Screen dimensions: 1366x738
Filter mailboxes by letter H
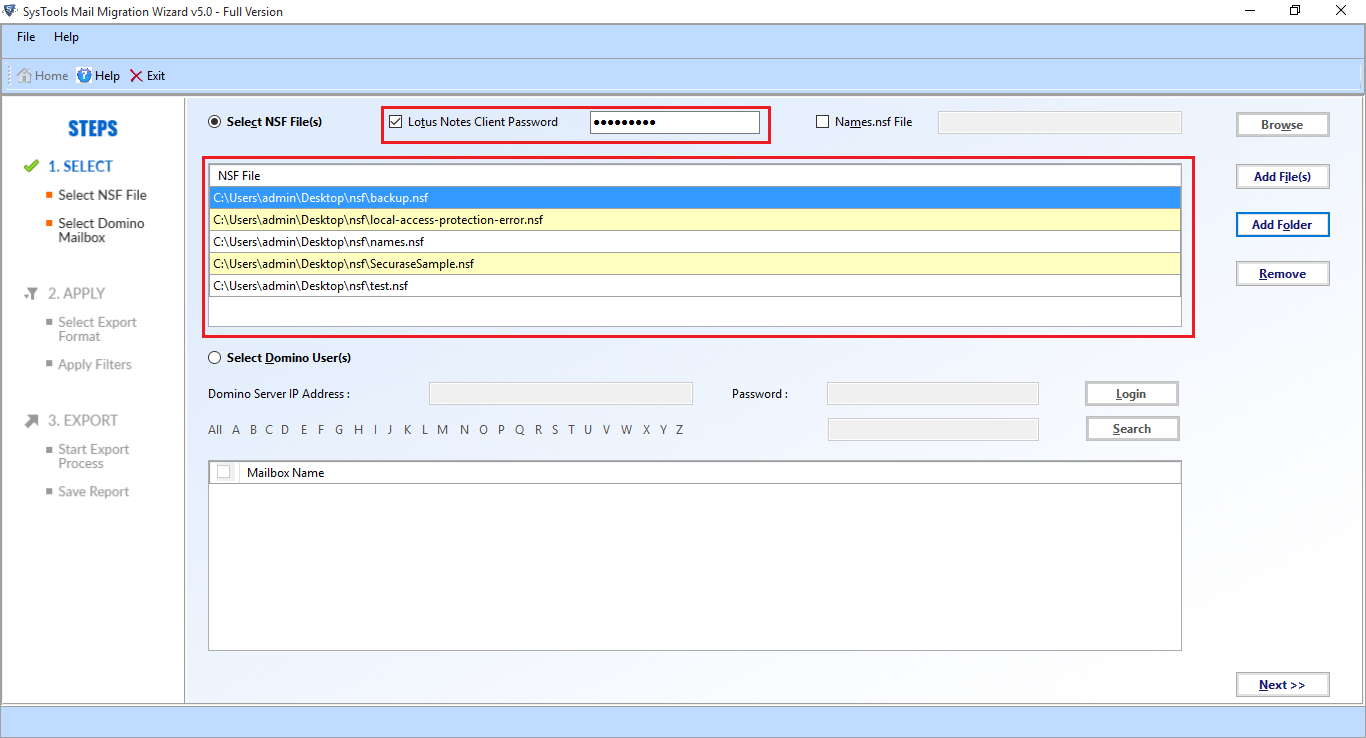pyautogui.click(x=359, y=430)
